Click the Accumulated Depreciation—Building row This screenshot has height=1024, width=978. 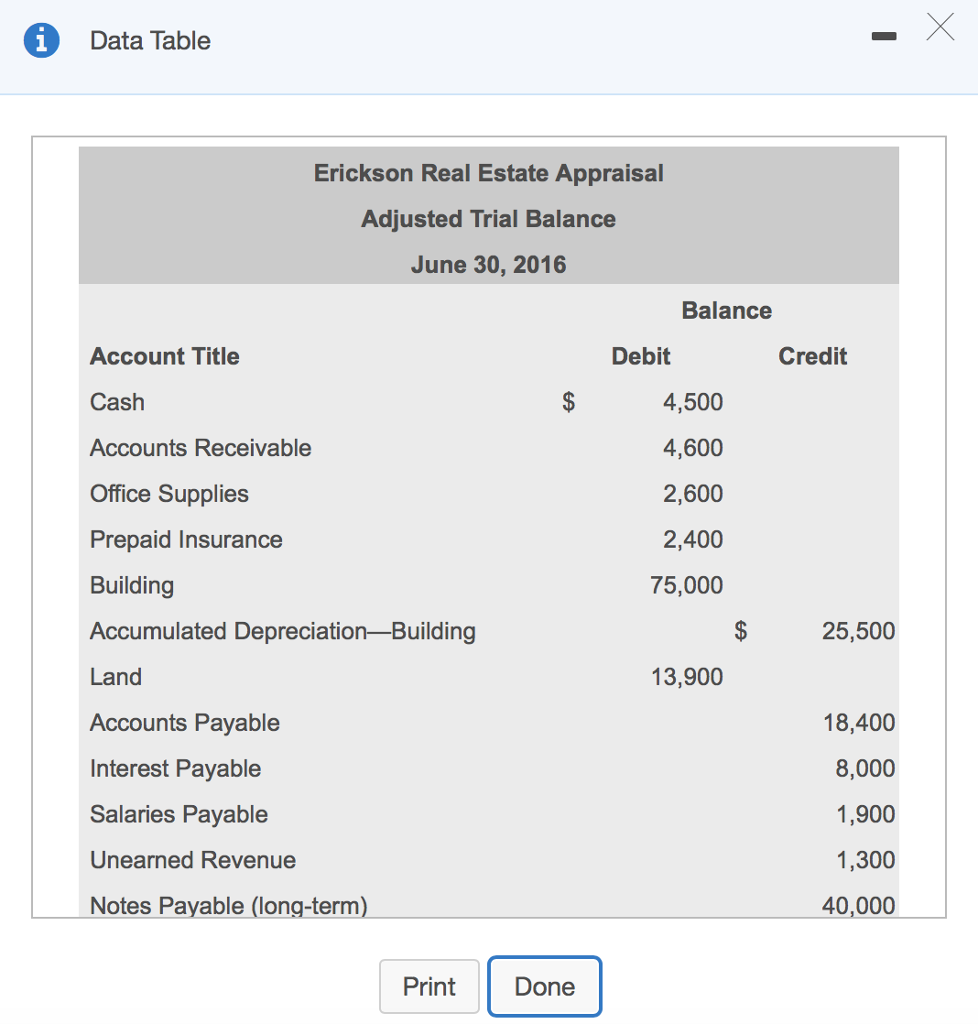[283, 631]
